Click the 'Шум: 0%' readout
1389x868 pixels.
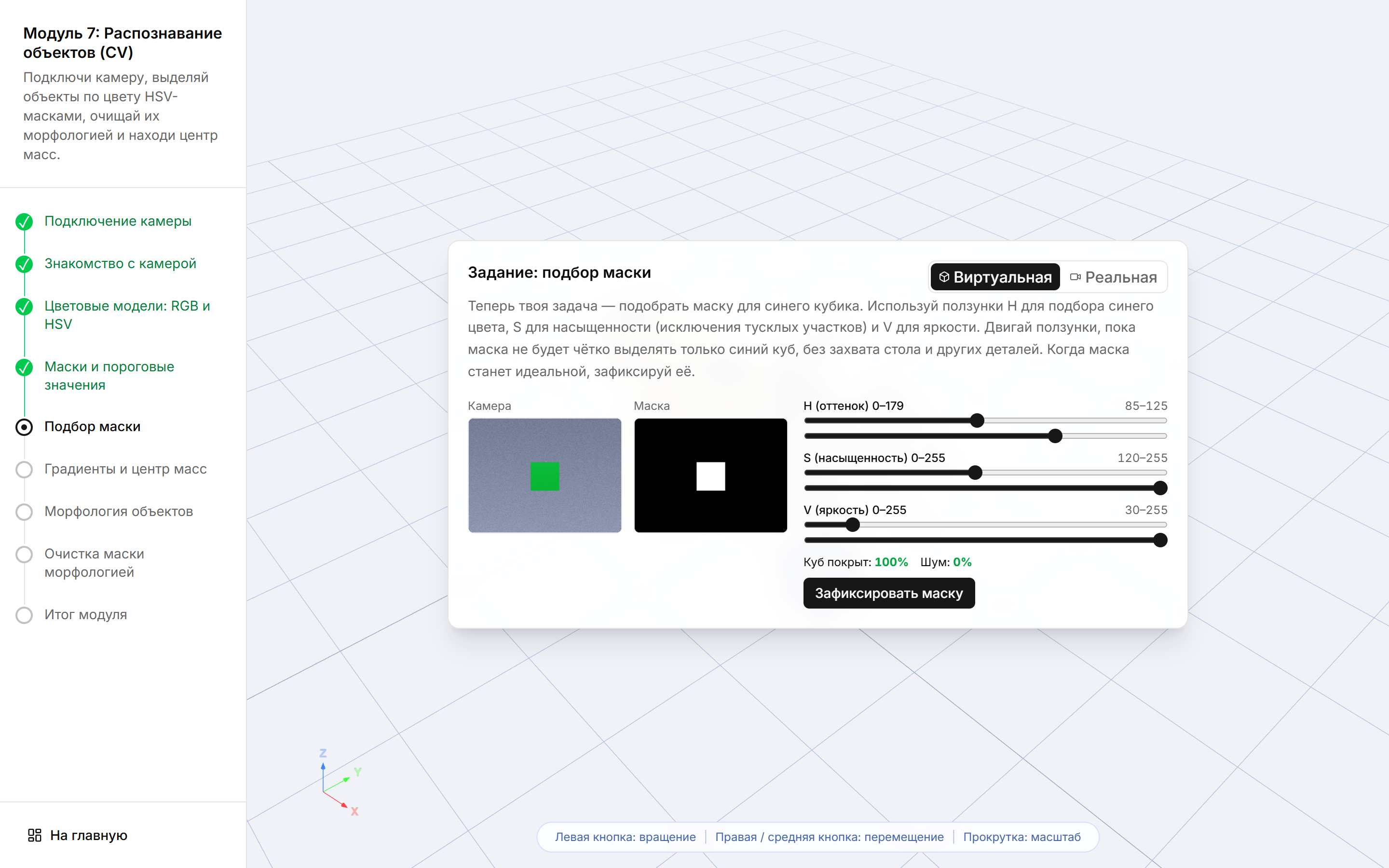[x=946, y=562]
